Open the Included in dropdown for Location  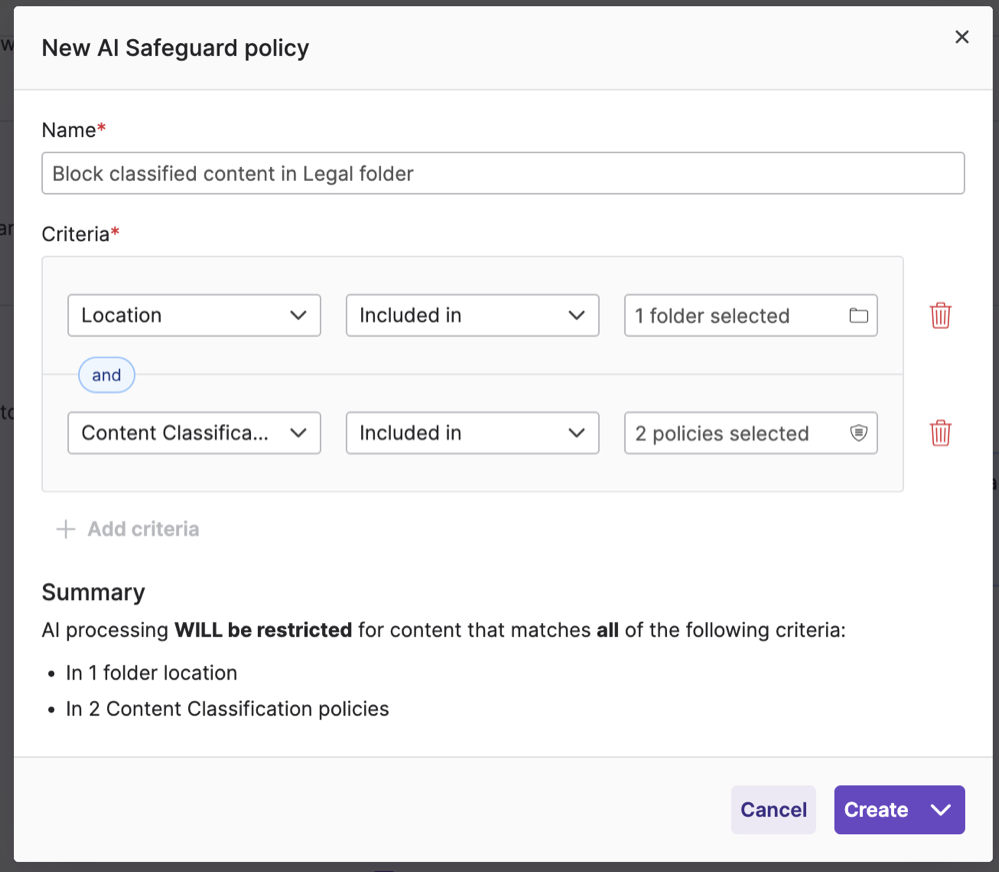tap(472, 315)
